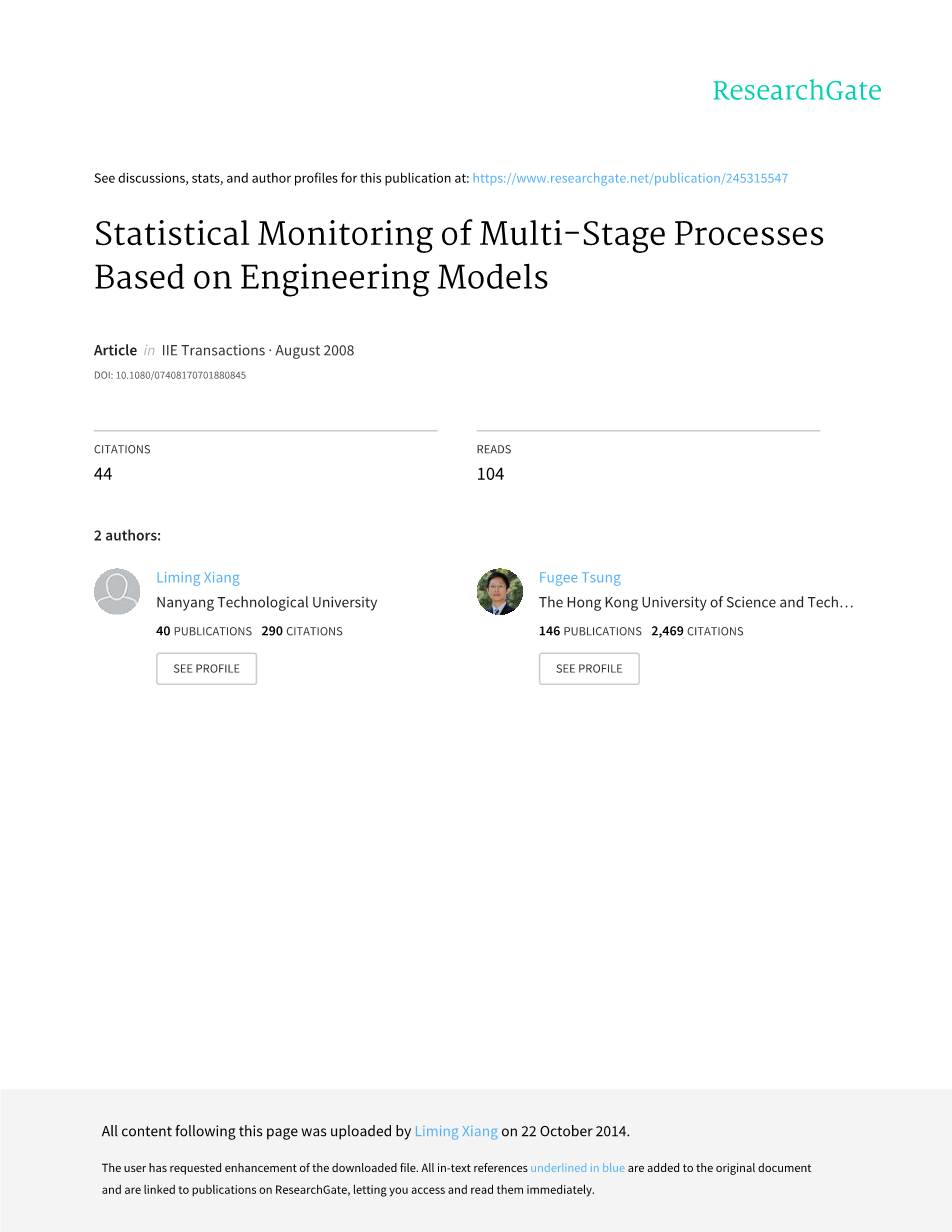The image size is (952, 1232).
Task: Click the ResearchGate logo
Action: (796, 91)
